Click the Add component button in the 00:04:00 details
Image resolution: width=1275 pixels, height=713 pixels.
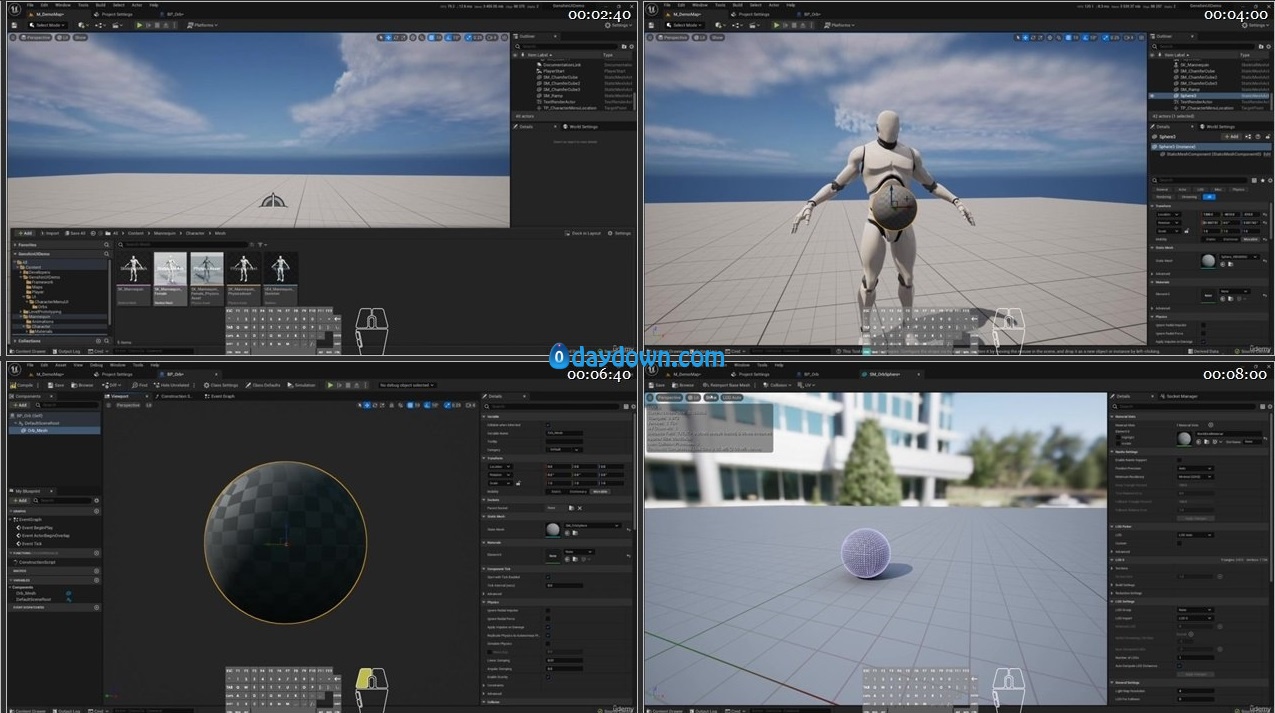[x=1232, y=136]
